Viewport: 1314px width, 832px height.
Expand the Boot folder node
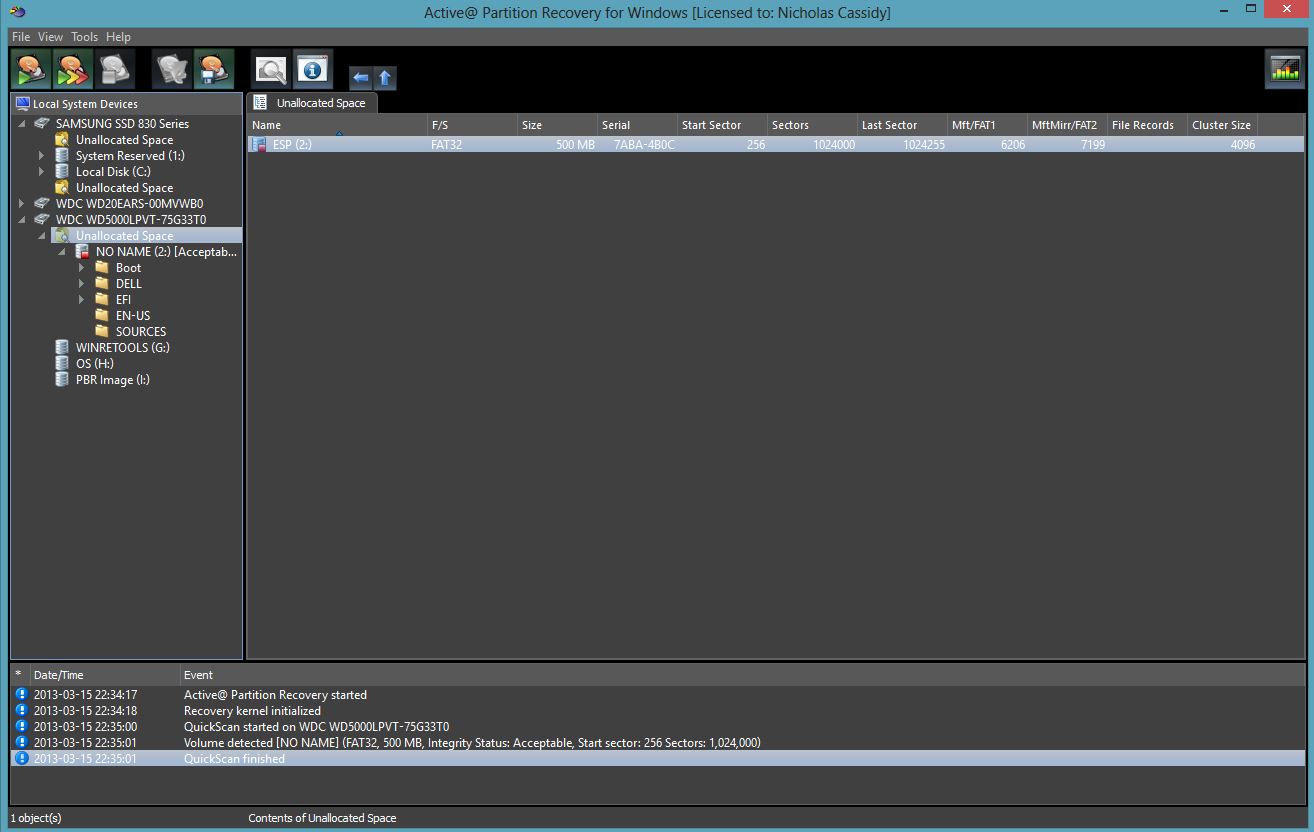[82, 268]
